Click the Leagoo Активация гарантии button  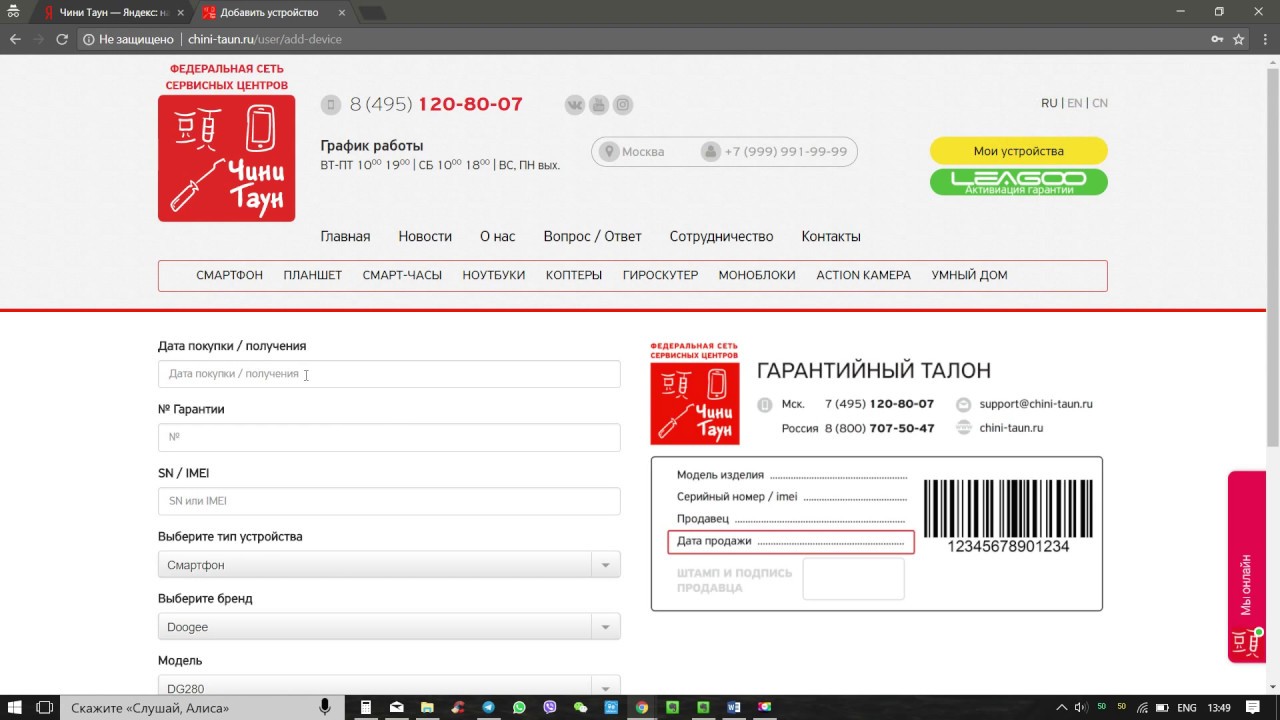click(1018, 182)
